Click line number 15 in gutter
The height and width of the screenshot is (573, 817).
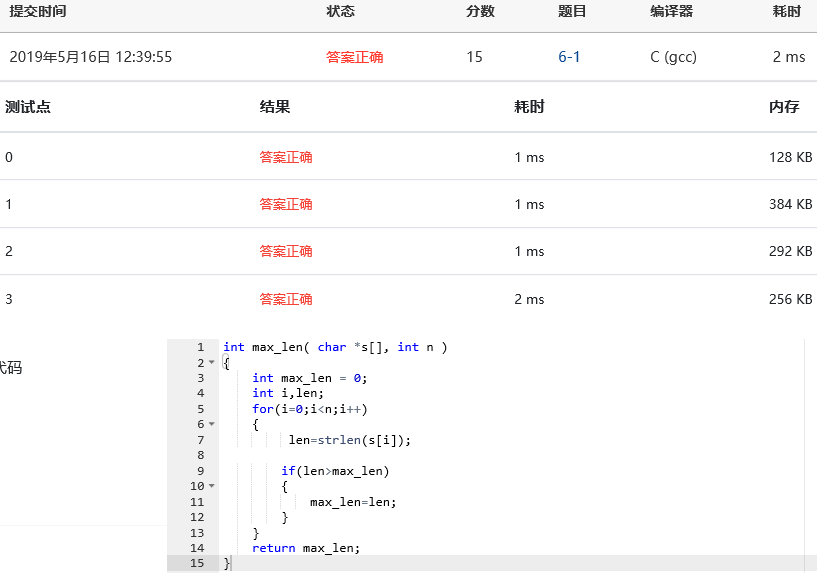(197, 563)
